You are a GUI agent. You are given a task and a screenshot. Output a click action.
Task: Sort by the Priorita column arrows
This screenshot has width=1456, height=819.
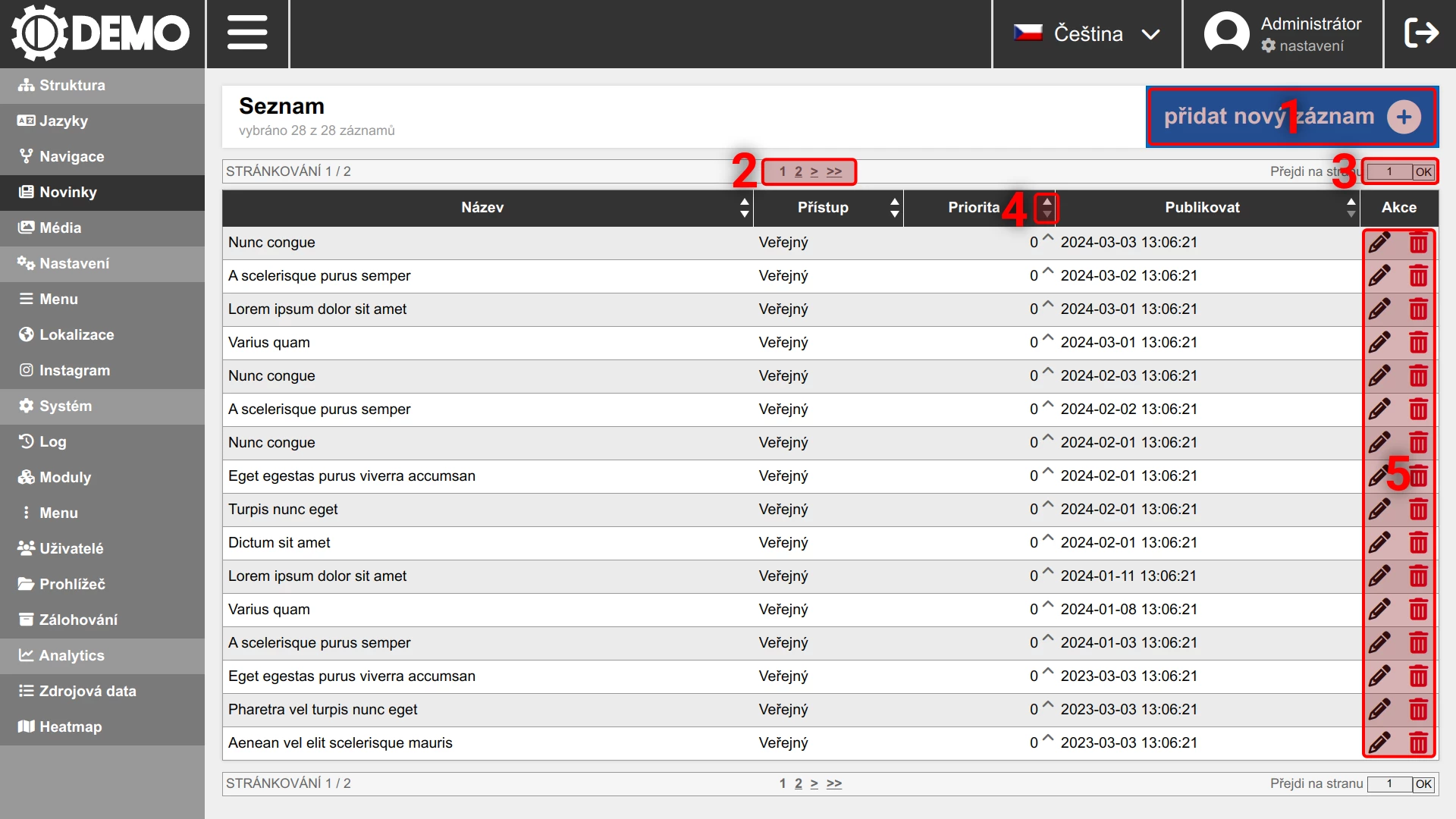pyautogui.click(x=1046, y=207)
